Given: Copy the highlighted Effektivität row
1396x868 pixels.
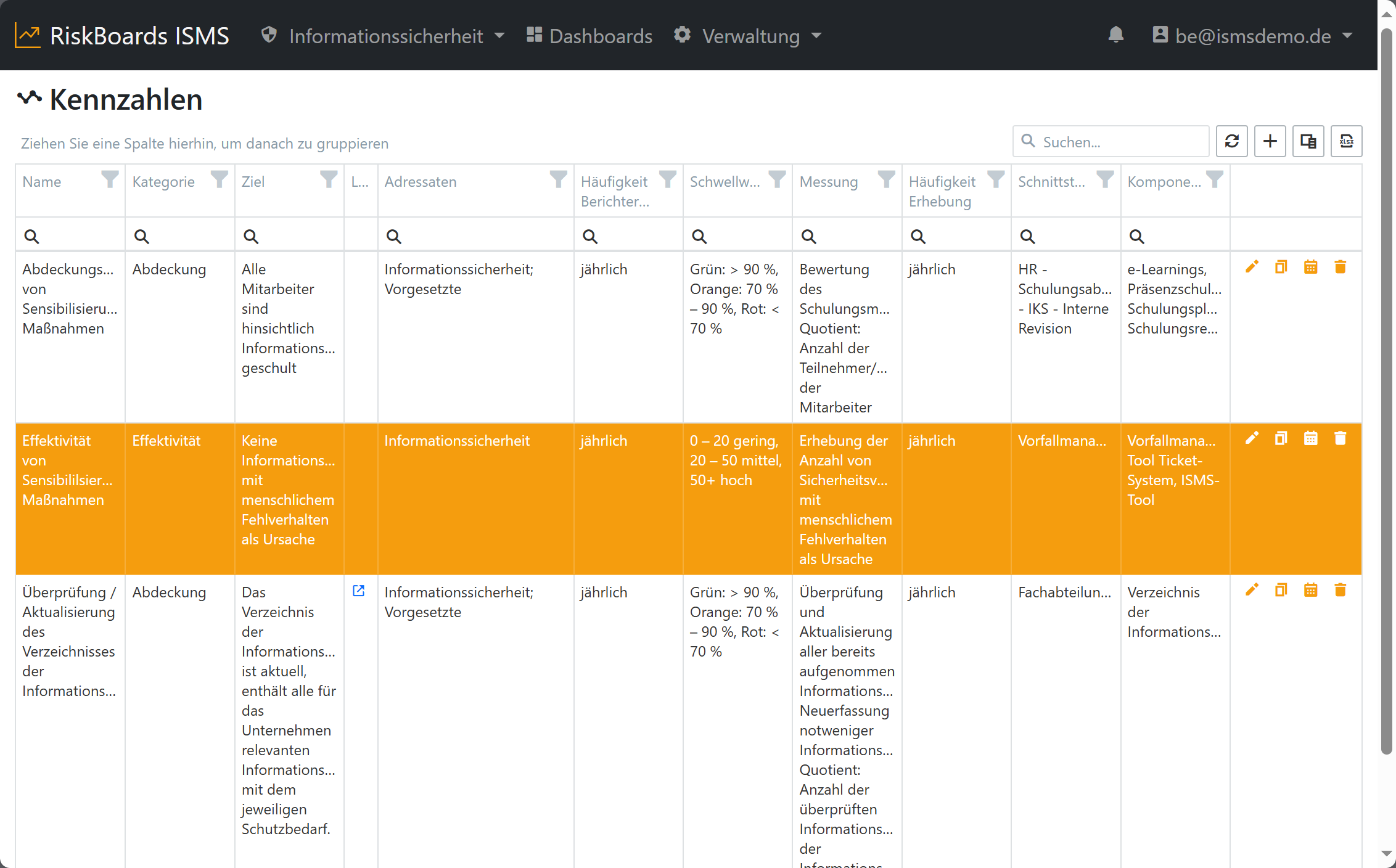Looking at the screenshot, I should (x=1281, y=438).
